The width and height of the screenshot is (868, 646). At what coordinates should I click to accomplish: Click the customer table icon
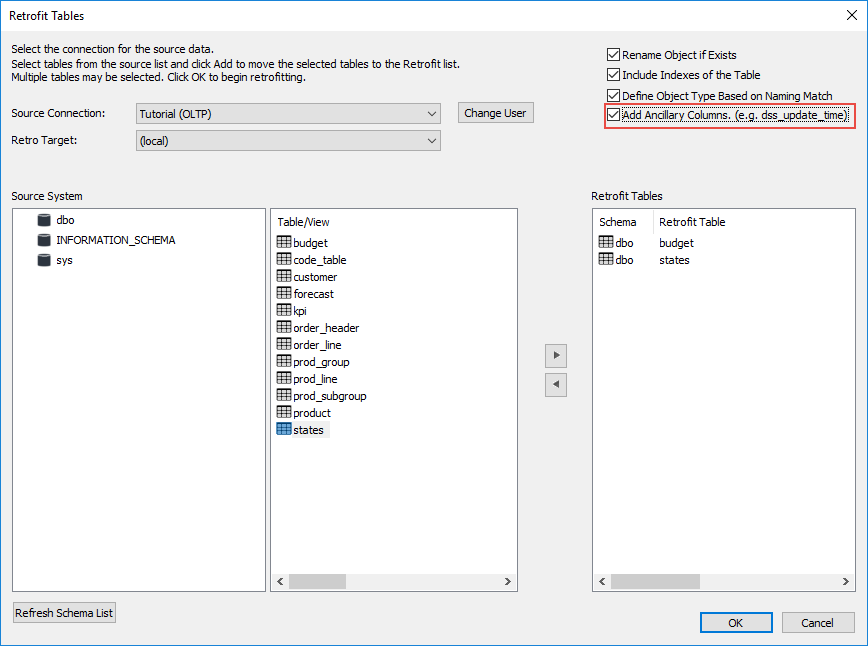click(284, 277)
